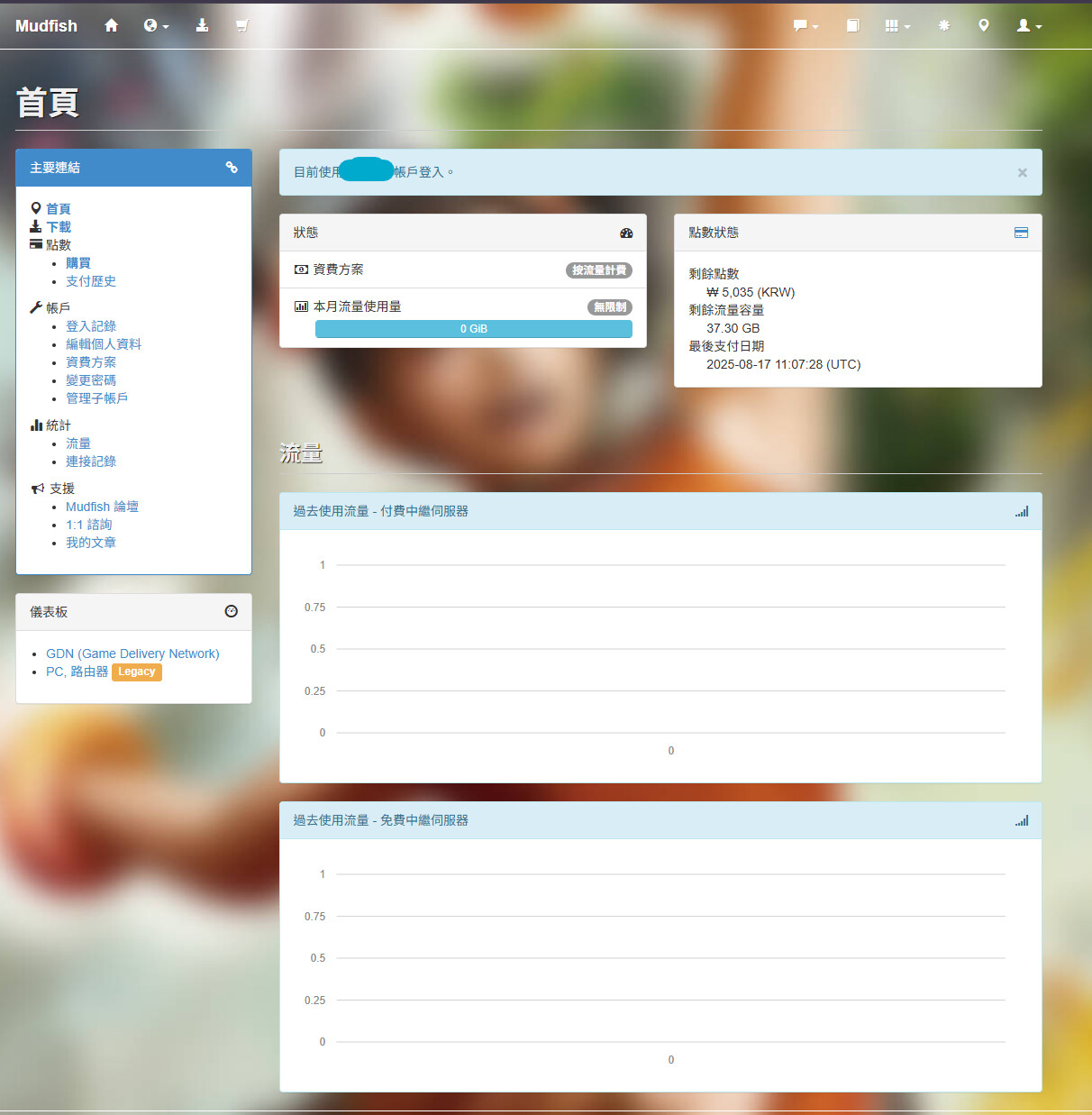Expand the globe dropdown in the navbar
The width and height of the screenshot is (1092, 1115).
pos(156,25)
